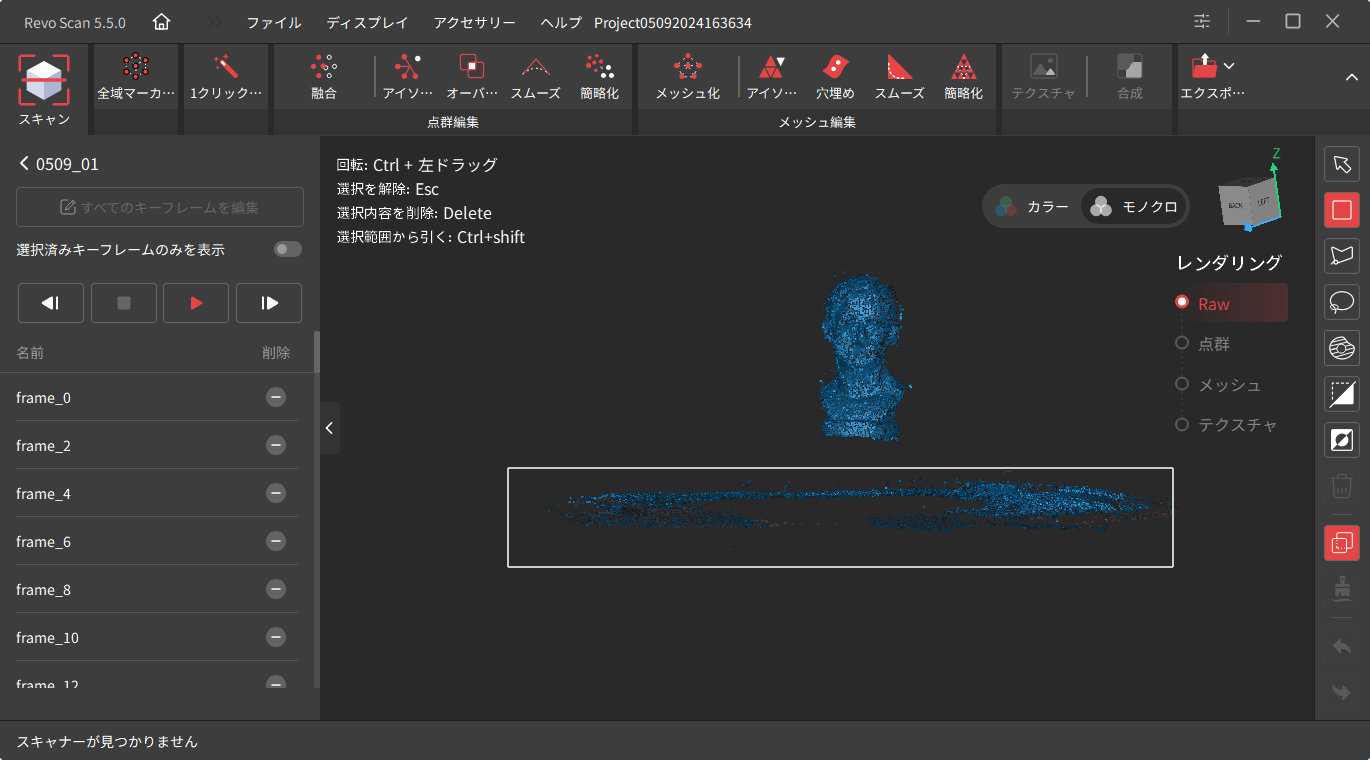Open the ファイル menu
Image resolution: width=1370 pixels, height=760 pixels.
pos(273,22)
